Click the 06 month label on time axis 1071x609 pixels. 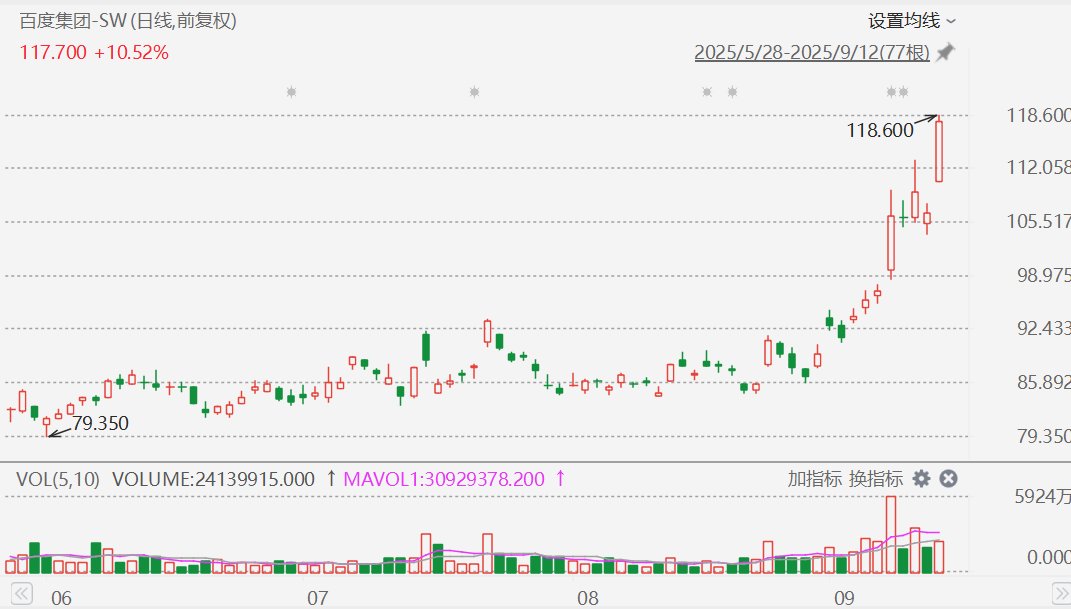pyautogui.click(x=61, y=599)
